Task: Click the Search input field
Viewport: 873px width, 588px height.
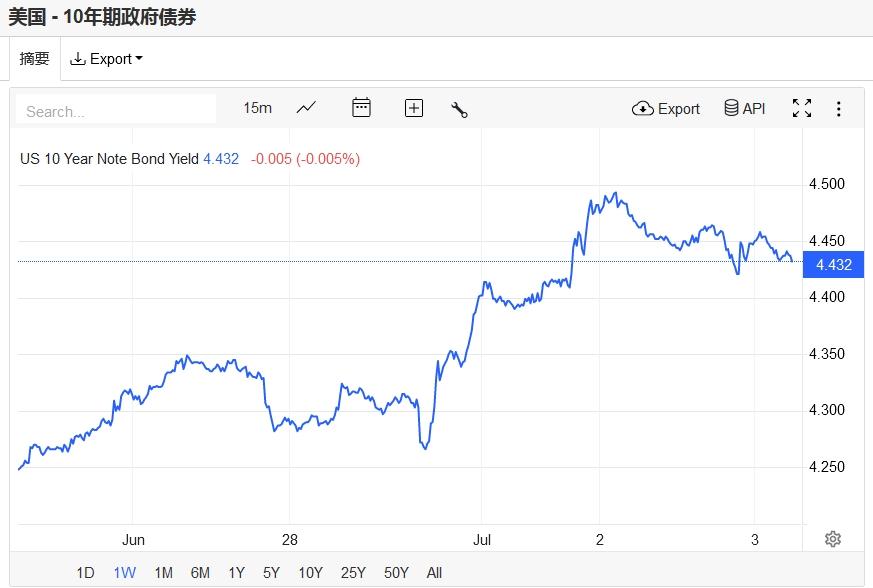Action: [x=116, y=110]
